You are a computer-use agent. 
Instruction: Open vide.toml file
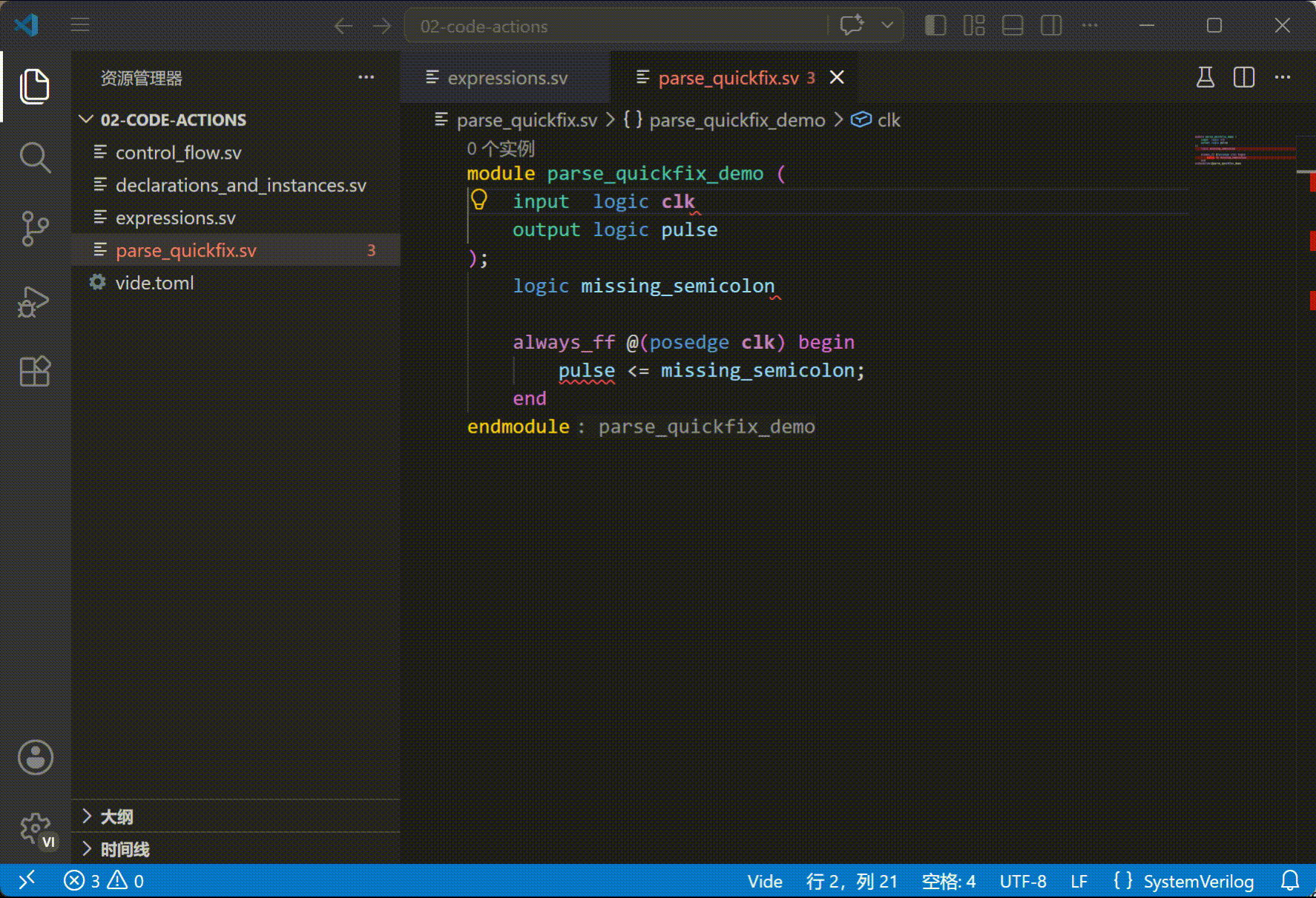point(236,283)
